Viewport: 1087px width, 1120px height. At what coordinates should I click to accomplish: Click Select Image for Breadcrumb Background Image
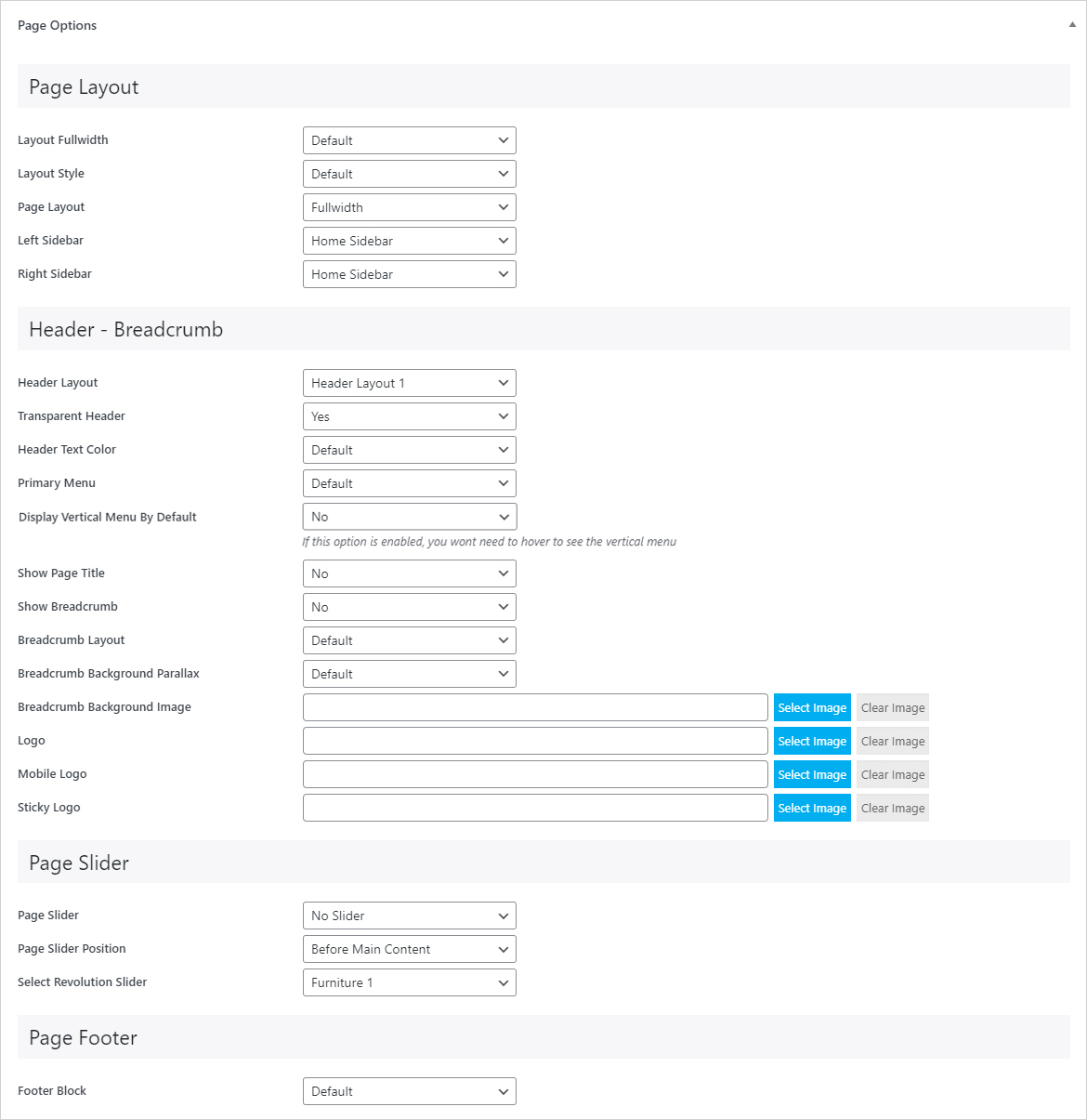coord(811,707)
